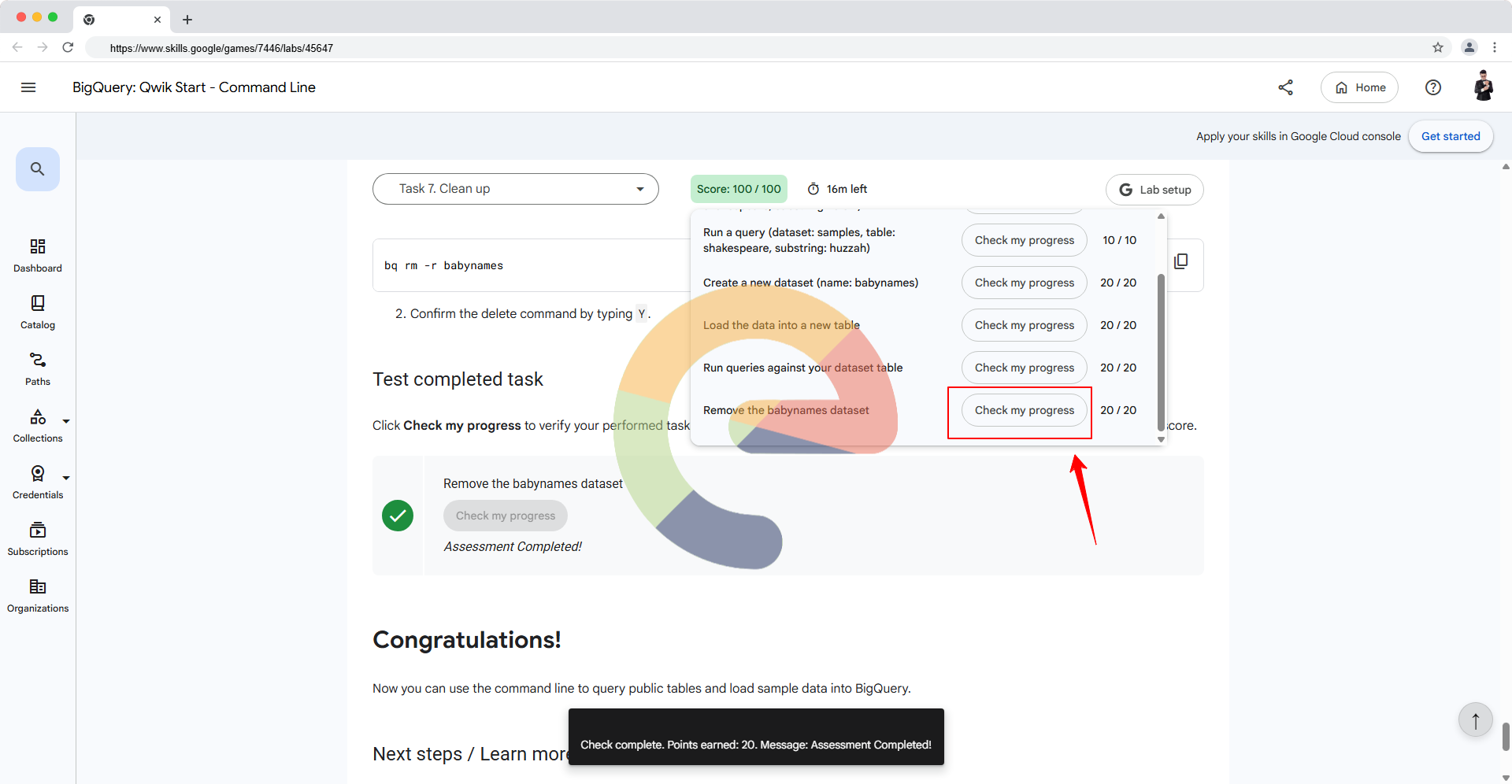
Task: Open the help question mark icon
Action: 1433,87
